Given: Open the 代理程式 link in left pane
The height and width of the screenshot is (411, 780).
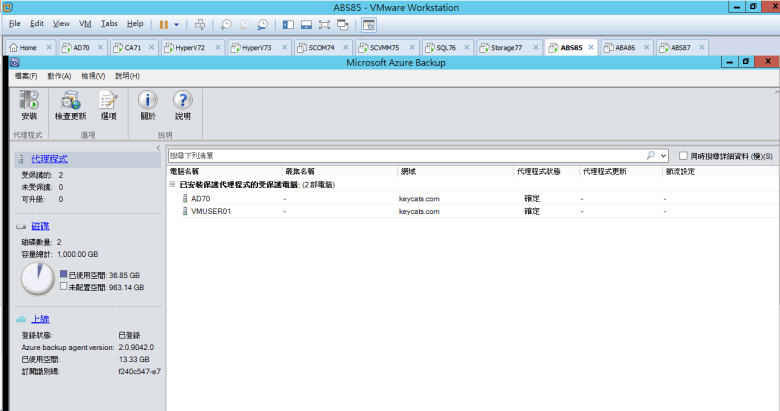Looking at the screenshot, I should point(49,159).
